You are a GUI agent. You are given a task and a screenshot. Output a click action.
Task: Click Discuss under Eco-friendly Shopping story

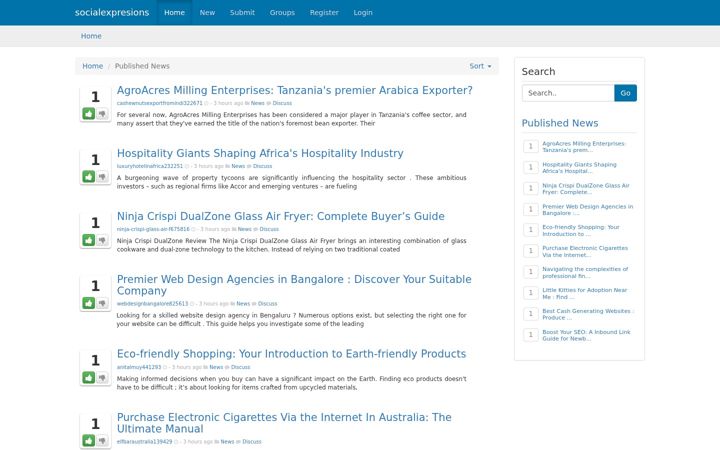coord(240,367)
